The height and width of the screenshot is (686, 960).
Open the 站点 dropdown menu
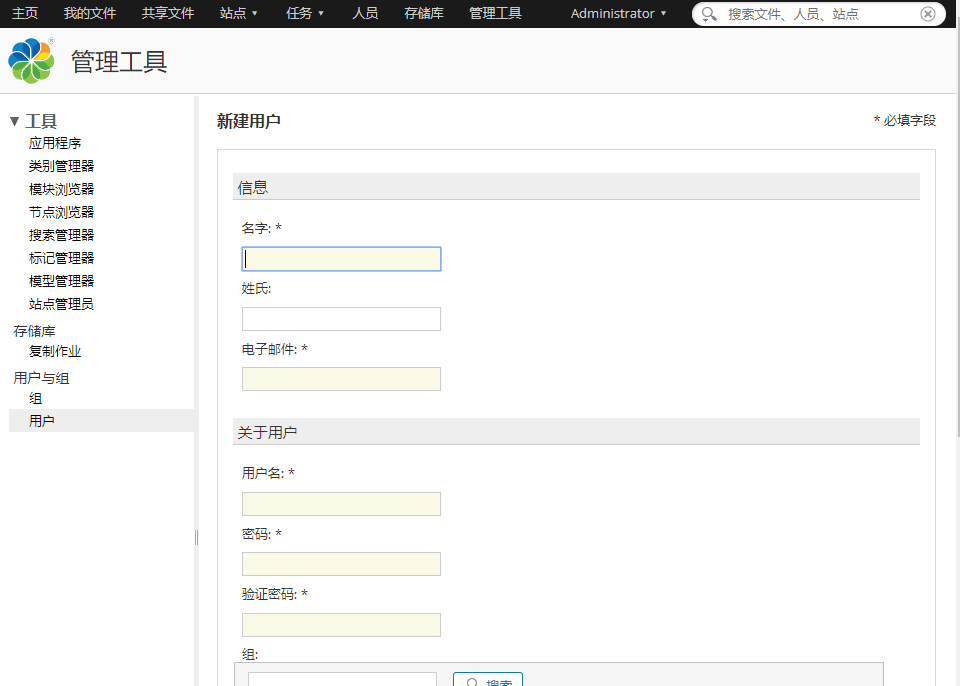click(239, 13)
